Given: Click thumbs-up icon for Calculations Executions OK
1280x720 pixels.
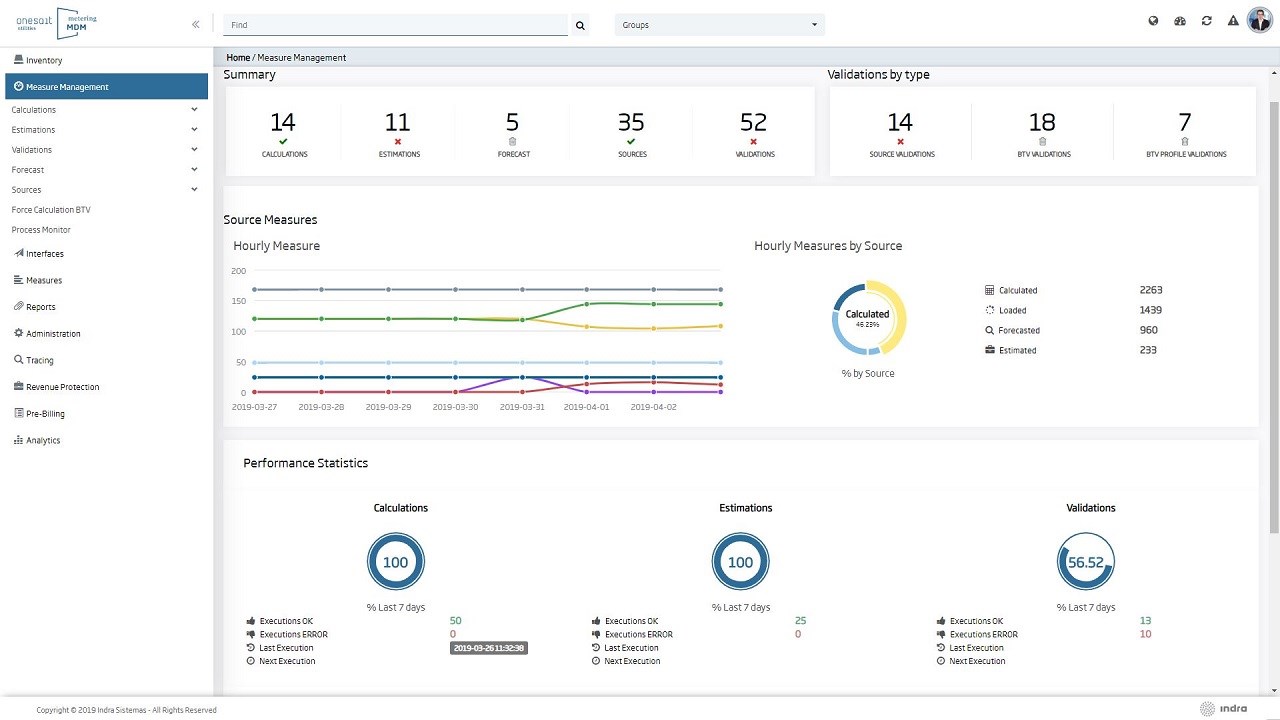Looking at the screenshot, I should (x=250, y=621).
